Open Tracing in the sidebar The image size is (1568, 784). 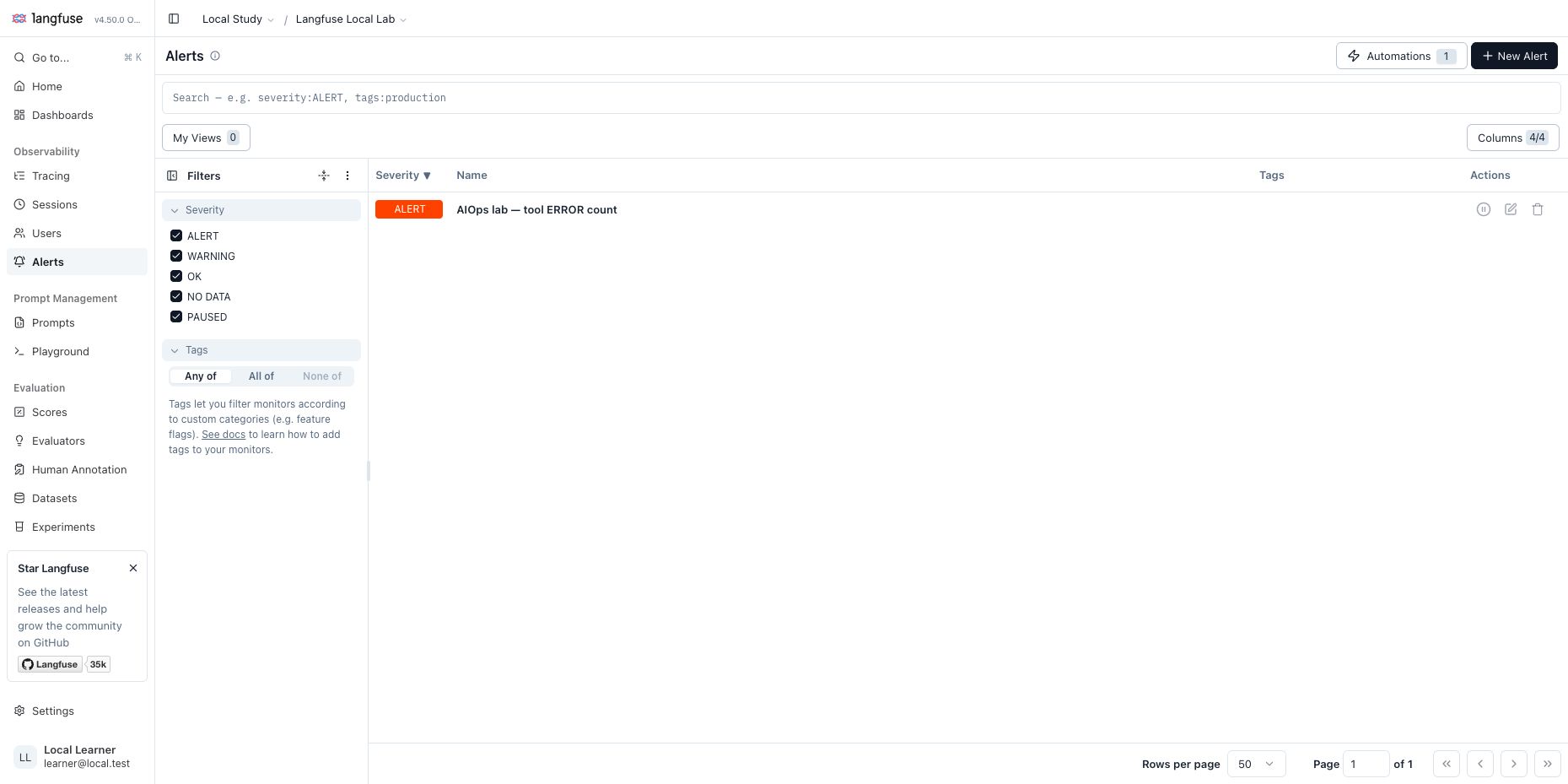click(78, 176)
